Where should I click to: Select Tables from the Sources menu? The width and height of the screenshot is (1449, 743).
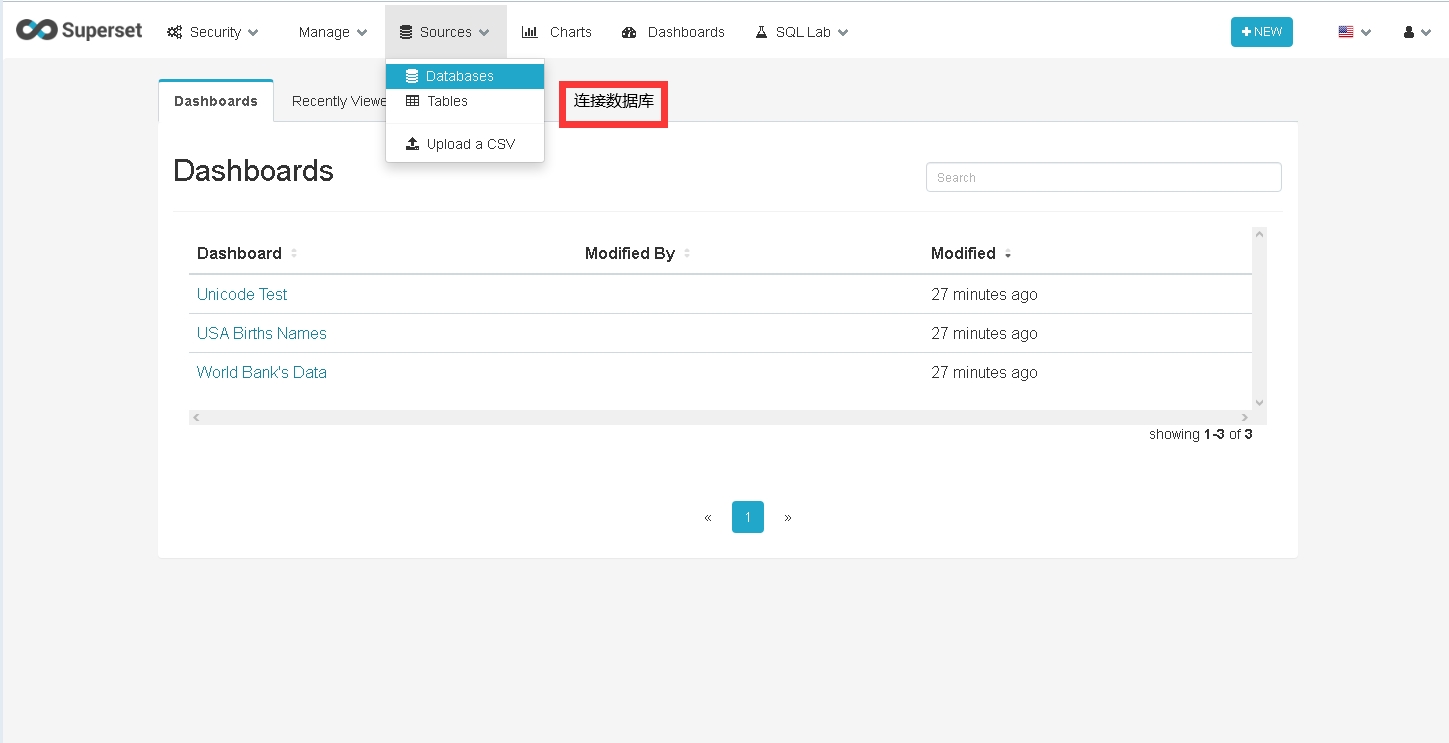coord(465,101)
